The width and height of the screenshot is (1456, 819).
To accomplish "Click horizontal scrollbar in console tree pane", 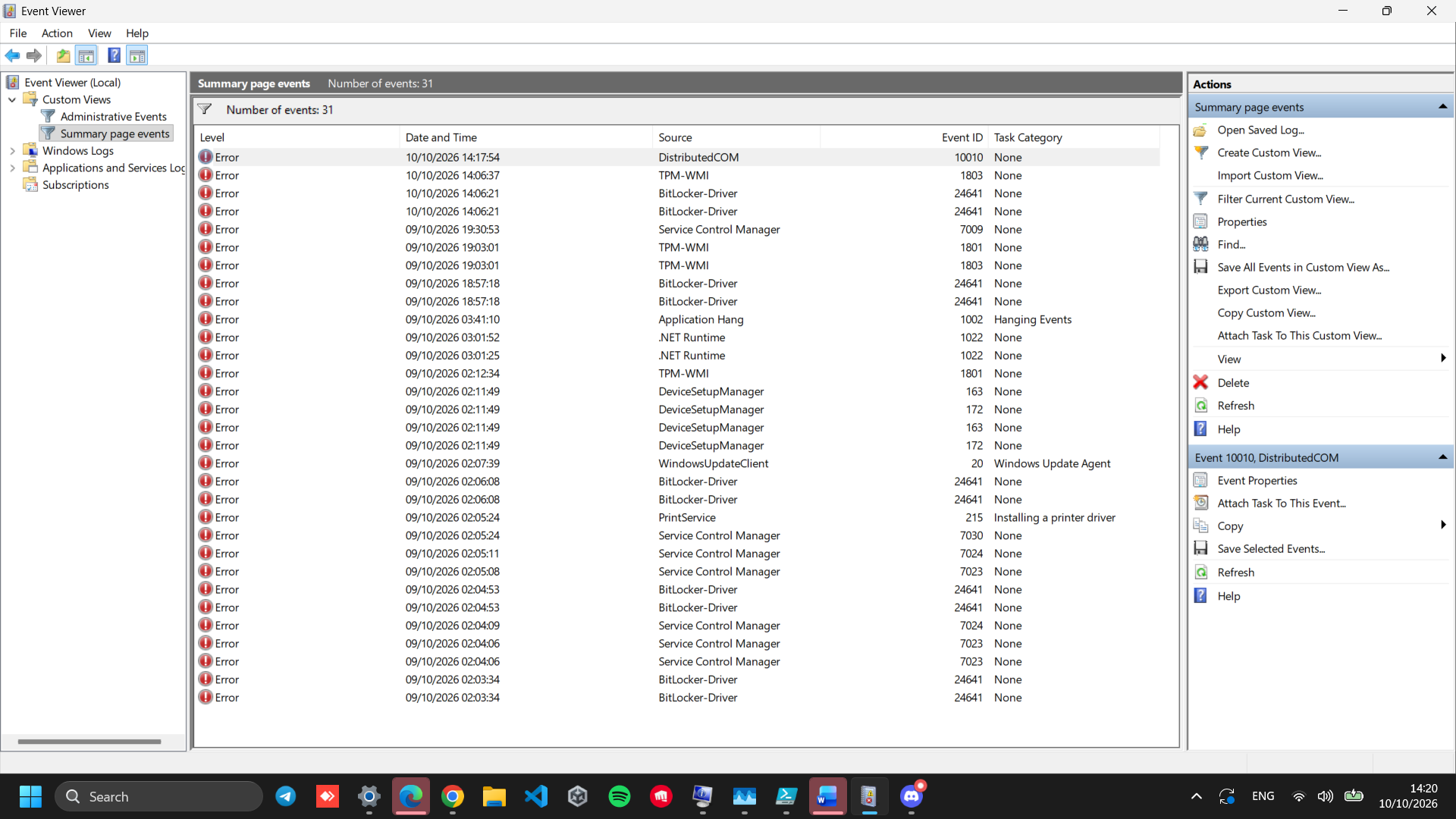I will (x=89, y=742).
